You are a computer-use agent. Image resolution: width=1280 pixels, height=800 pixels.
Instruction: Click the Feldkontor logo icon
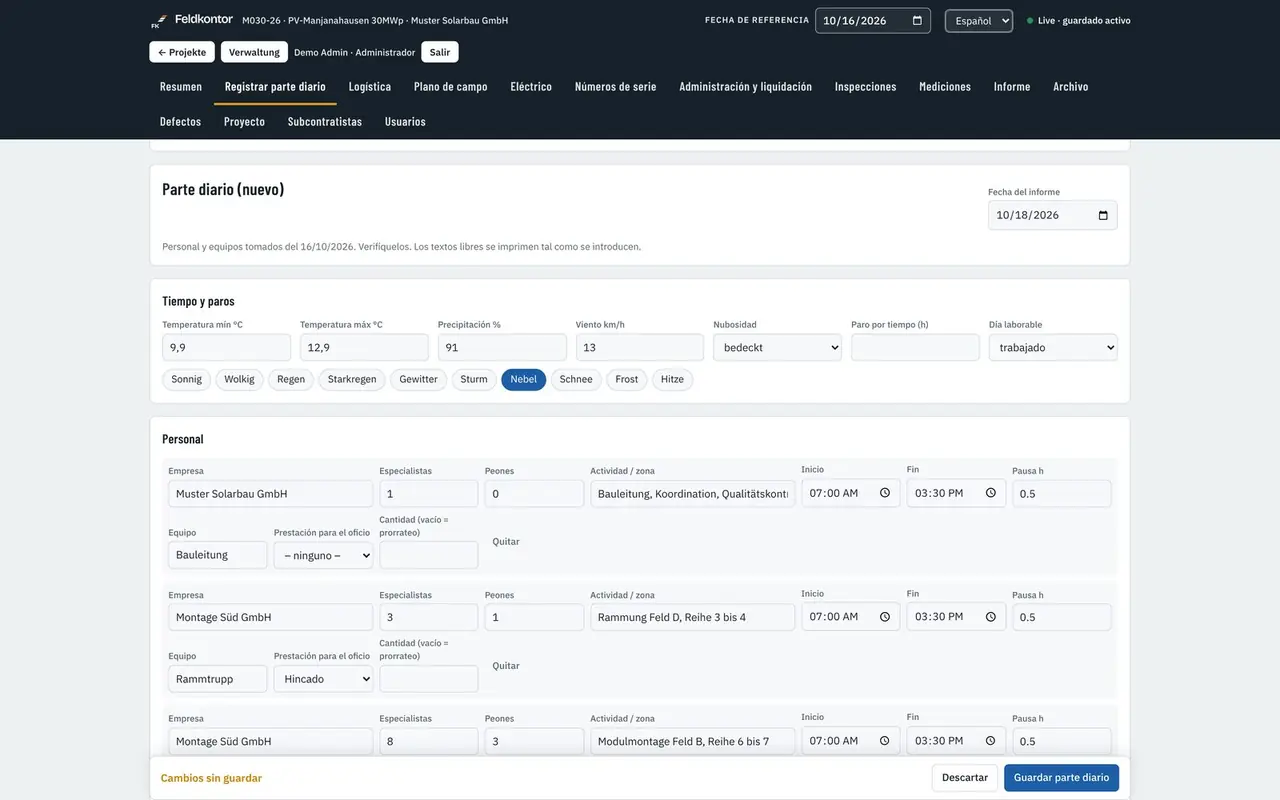pos(159,21)
